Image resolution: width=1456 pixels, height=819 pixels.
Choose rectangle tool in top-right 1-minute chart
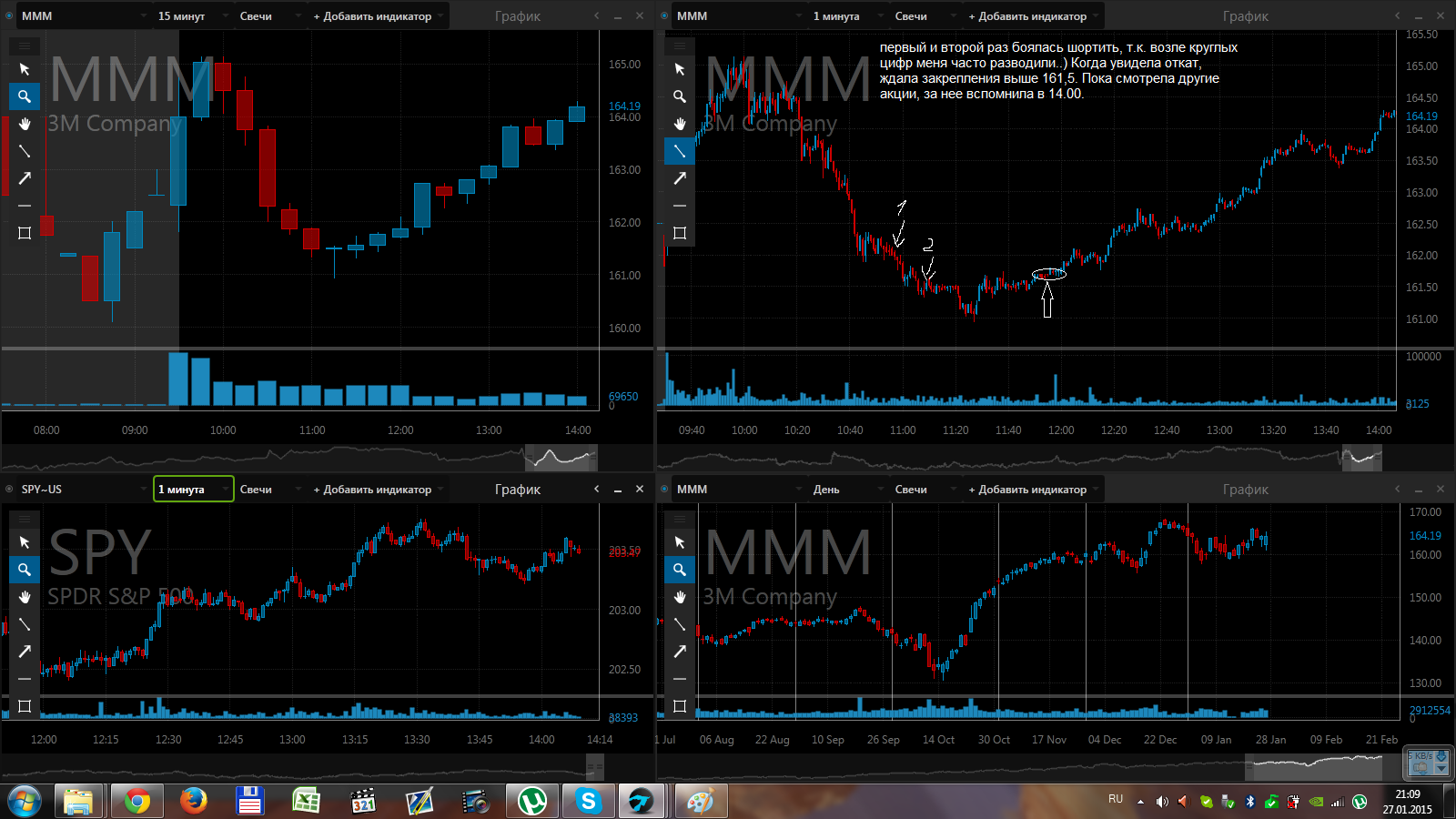coord(680,233)
